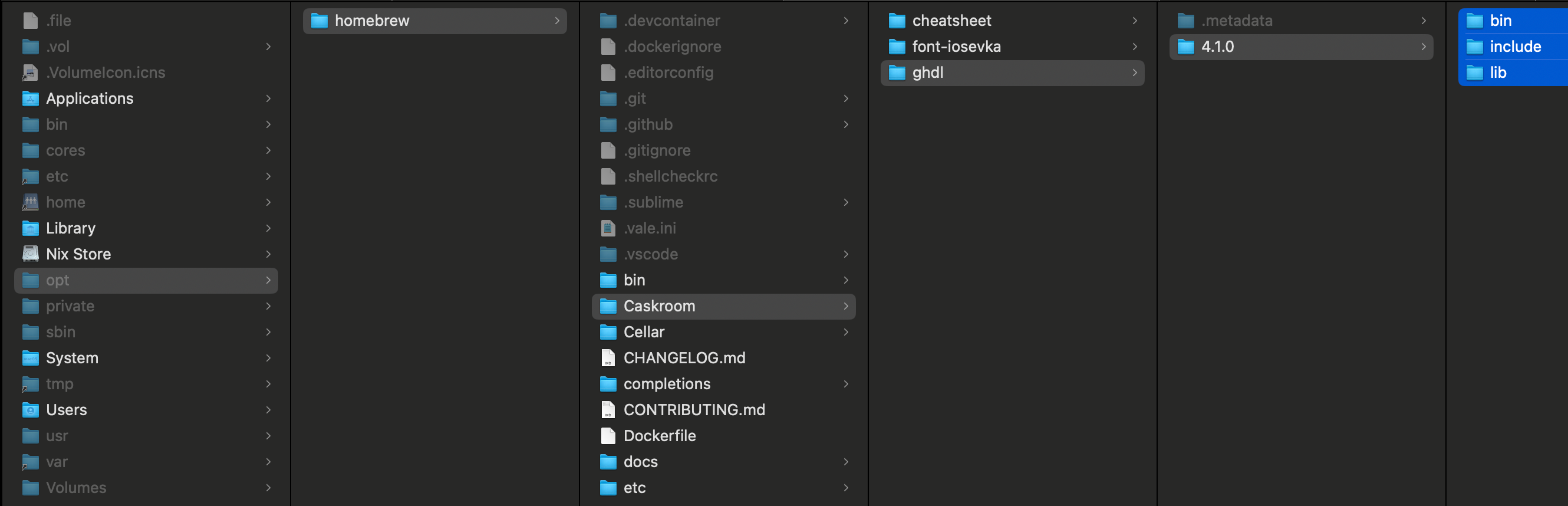This screenshot has height=506, width=1568.
Task: Click the .vale.ini file icon
Action: (x=608, y=228)
